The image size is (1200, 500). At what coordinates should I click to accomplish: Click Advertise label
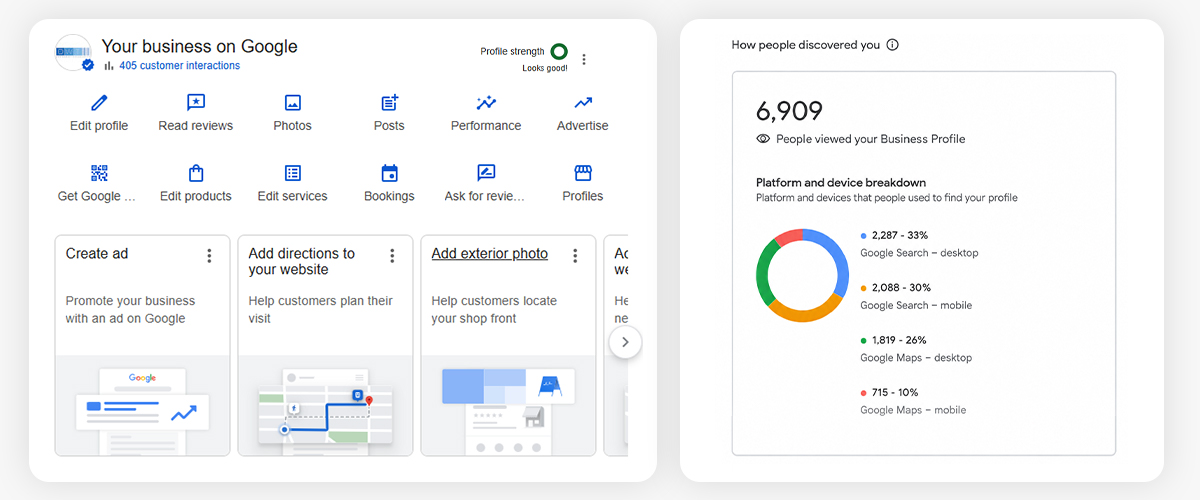pos(583,126)
